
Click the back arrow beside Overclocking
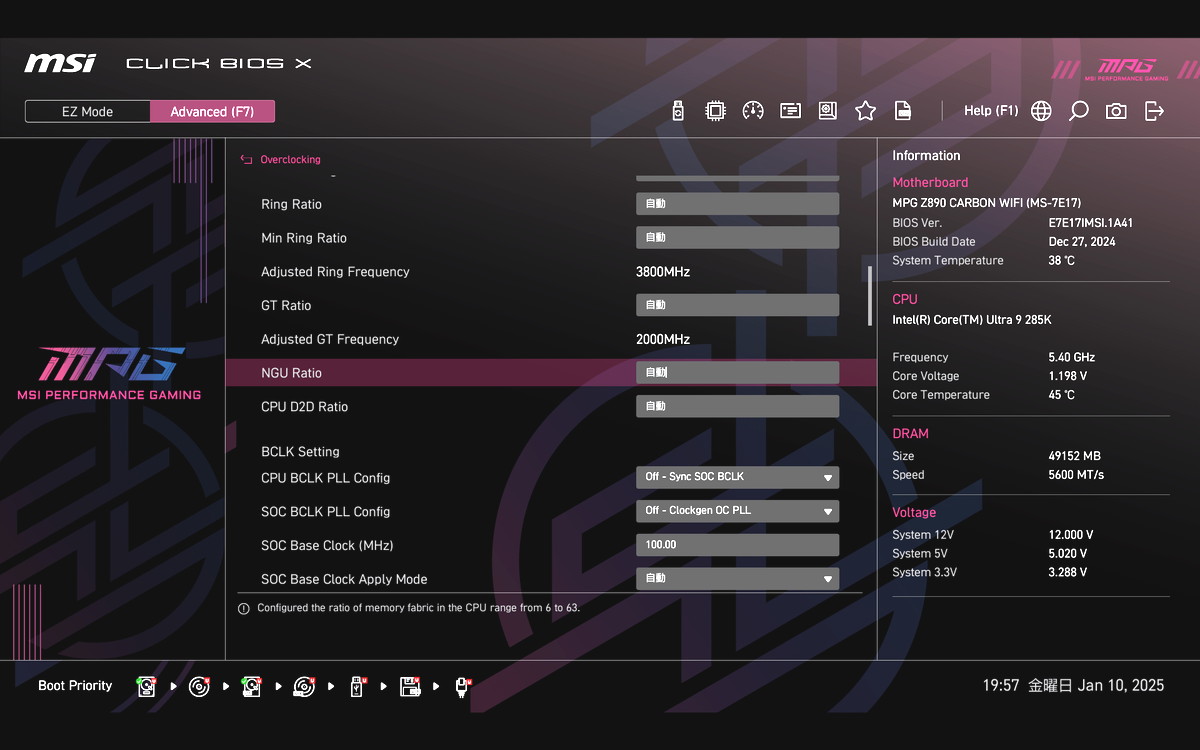click(246, 159)
